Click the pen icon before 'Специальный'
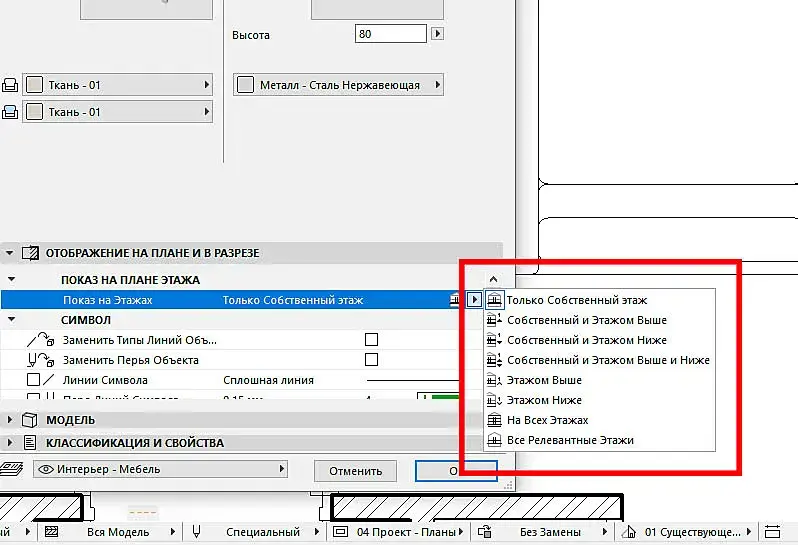 pyautogui.click(x=196, y=532)
